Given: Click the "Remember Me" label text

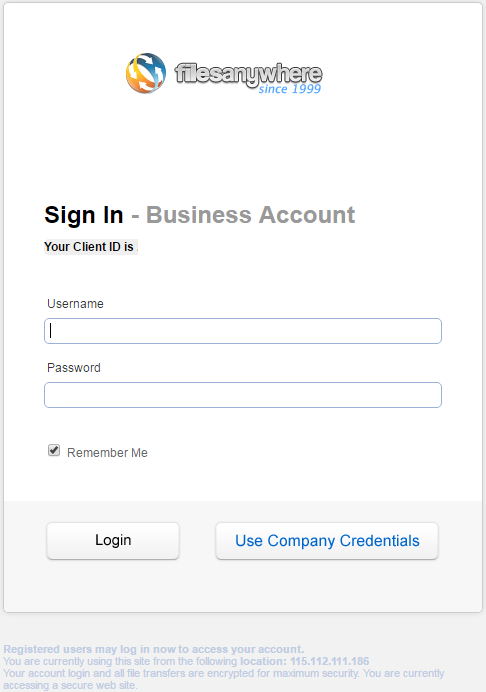Looking at the screenshot, I should point(107,453).
